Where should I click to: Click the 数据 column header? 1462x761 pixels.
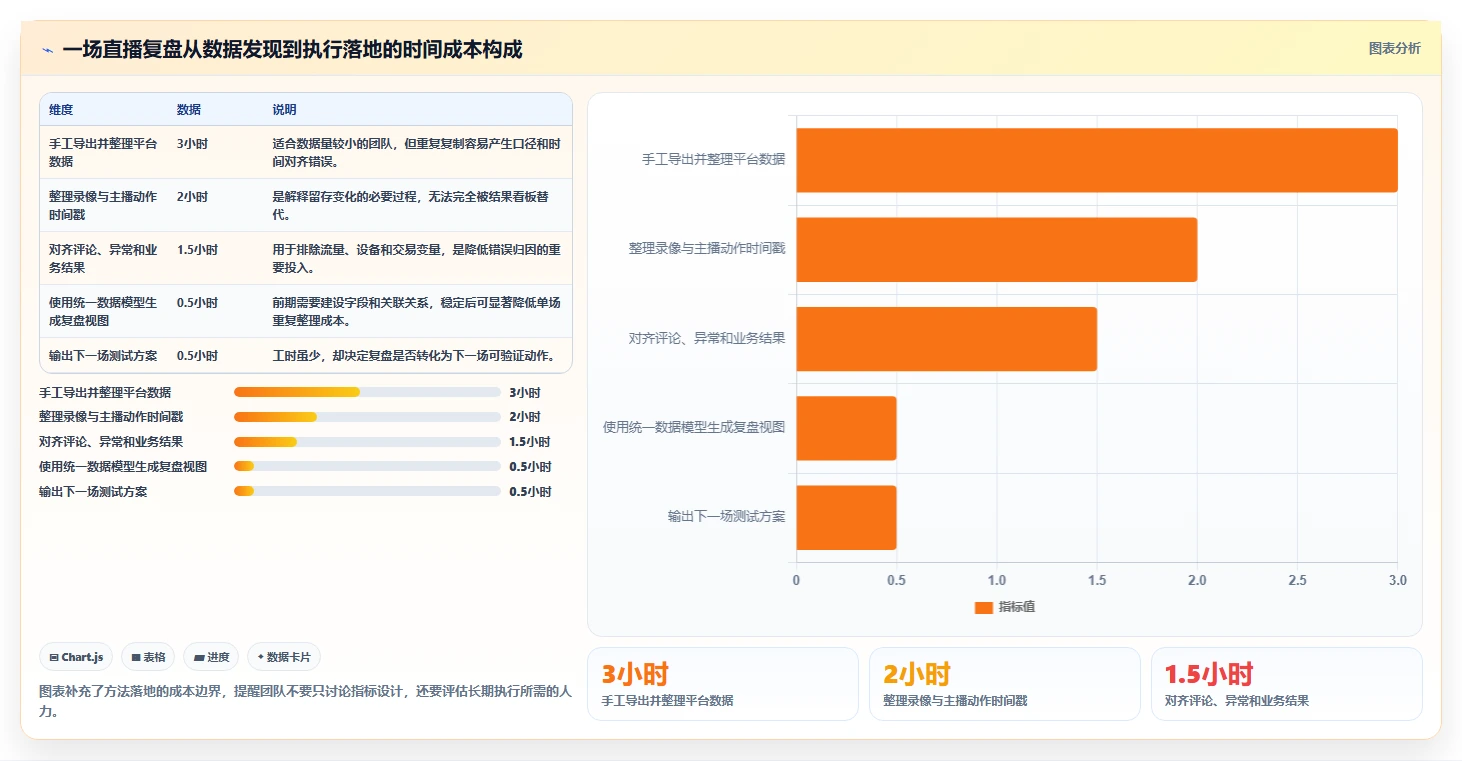(189, 110)
